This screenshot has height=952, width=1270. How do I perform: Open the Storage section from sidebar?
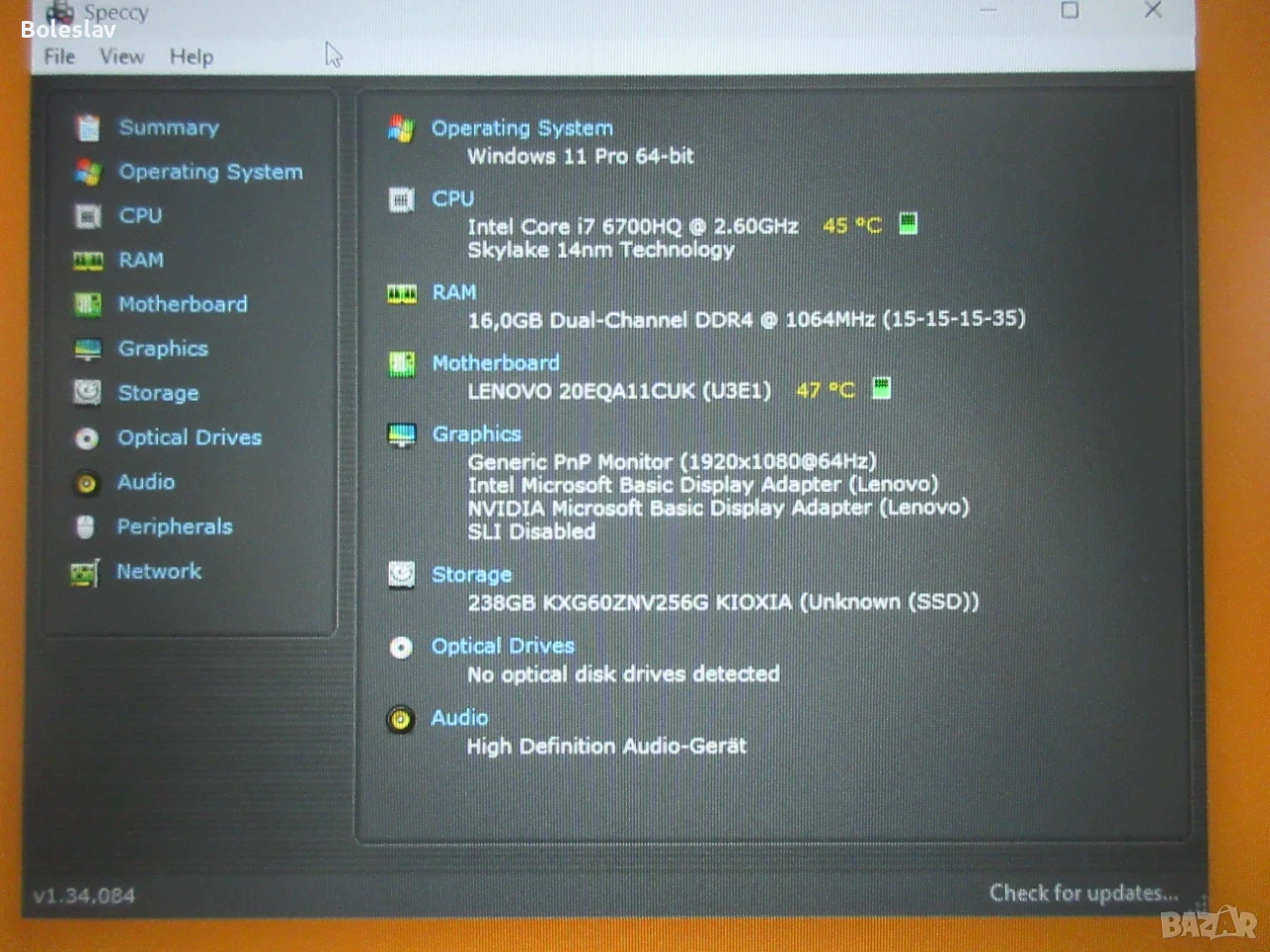(x=158, y=394)
